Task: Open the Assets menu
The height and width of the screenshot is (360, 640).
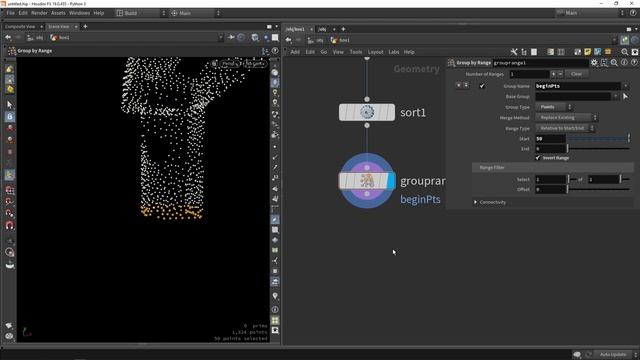Action: (x=58, y=13)
